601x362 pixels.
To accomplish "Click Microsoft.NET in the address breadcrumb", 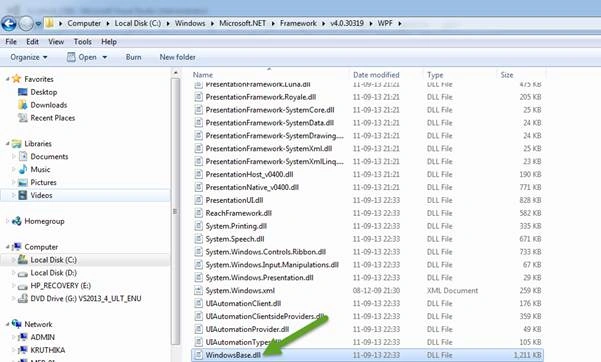I will (242, 23).
